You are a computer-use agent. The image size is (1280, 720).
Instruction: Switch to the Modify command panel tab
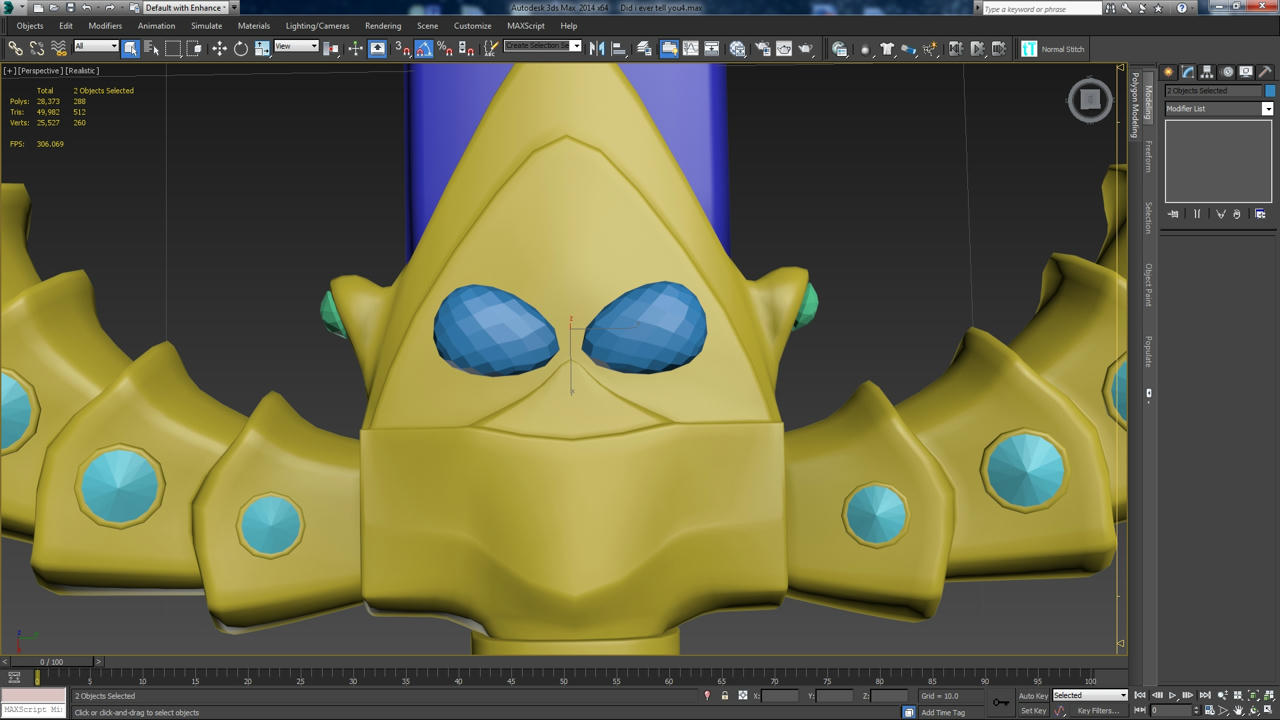click(1188, 72)
